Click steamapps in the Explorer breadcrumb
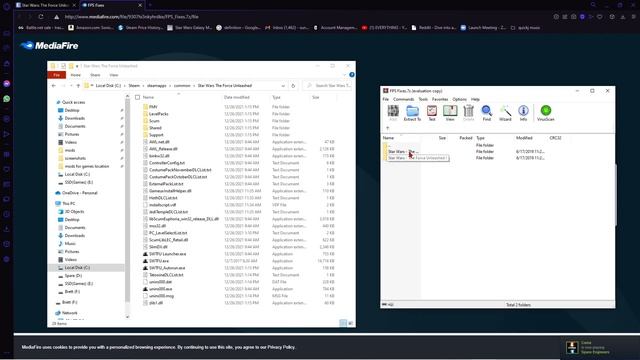This screenshot has width=640, height=360. tap(157, 86)
